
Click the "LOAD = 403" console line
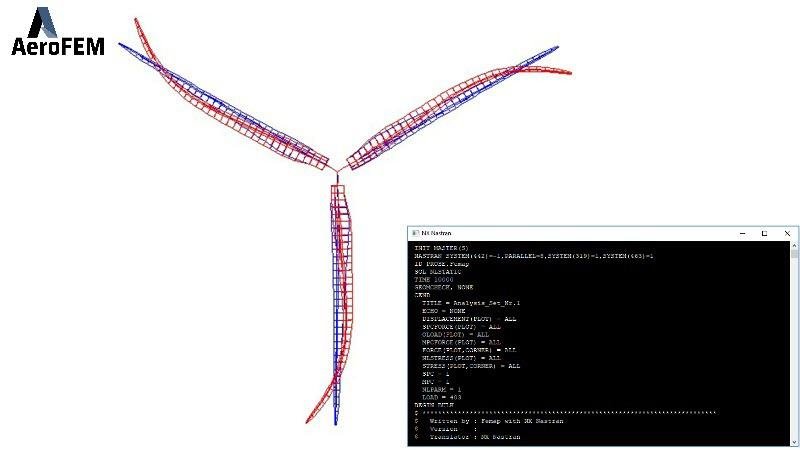pos(442,397)
